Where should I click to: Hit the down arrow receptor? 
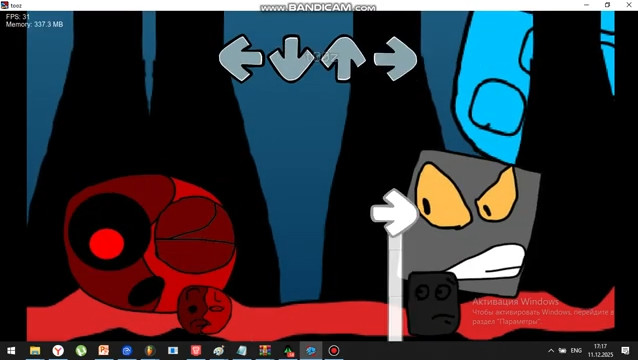(291, 59)
